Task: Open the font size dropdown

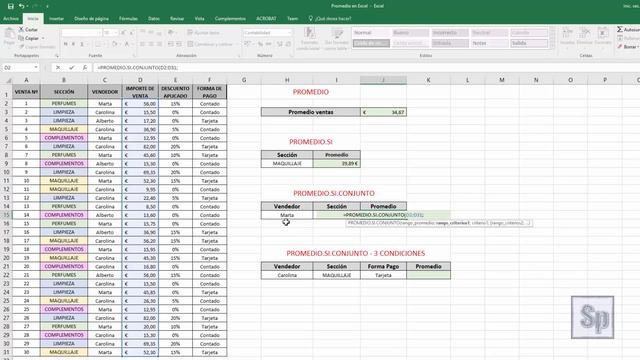Action: pos(116,32)
